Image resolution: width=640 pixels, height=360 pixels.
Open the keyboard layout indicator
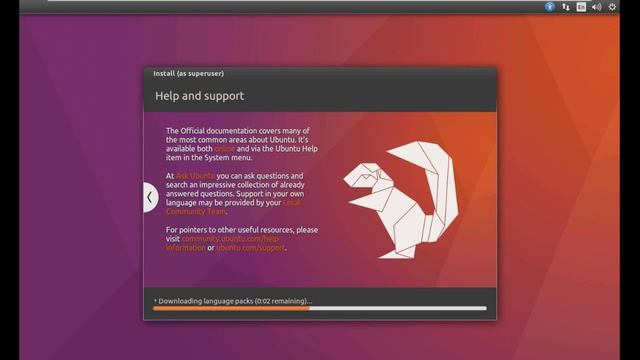tap(581, 7)
